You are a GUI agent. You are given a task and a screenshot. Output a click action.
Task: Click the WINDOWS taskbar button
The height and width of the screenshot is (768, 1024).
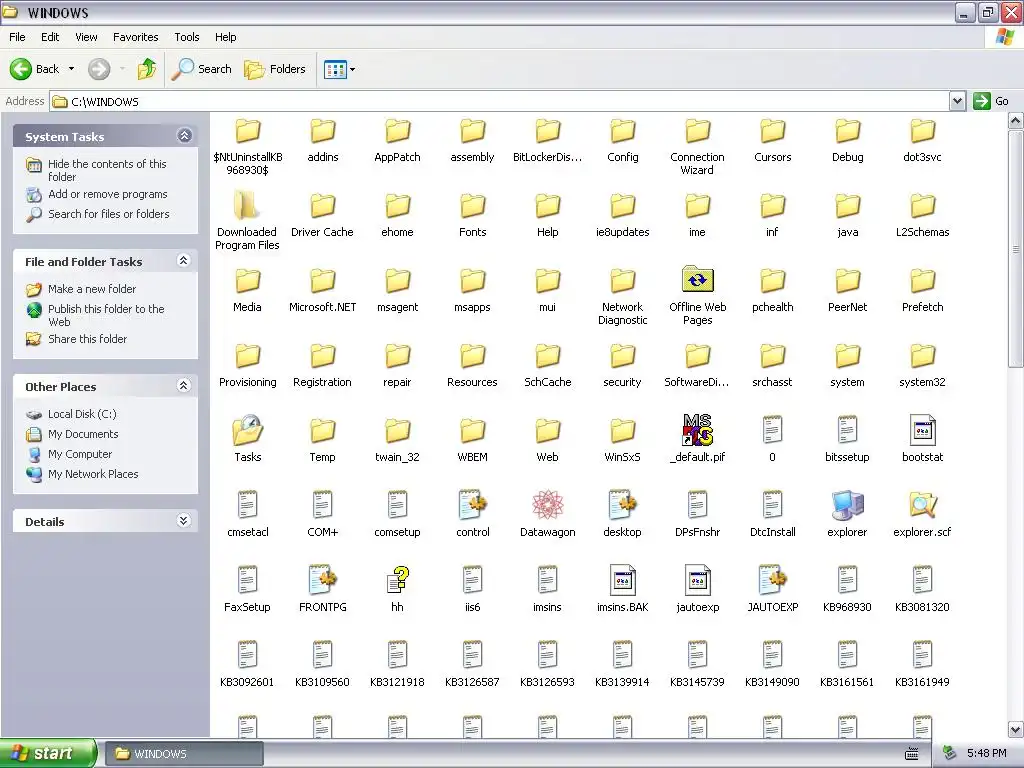coord(184,754)
